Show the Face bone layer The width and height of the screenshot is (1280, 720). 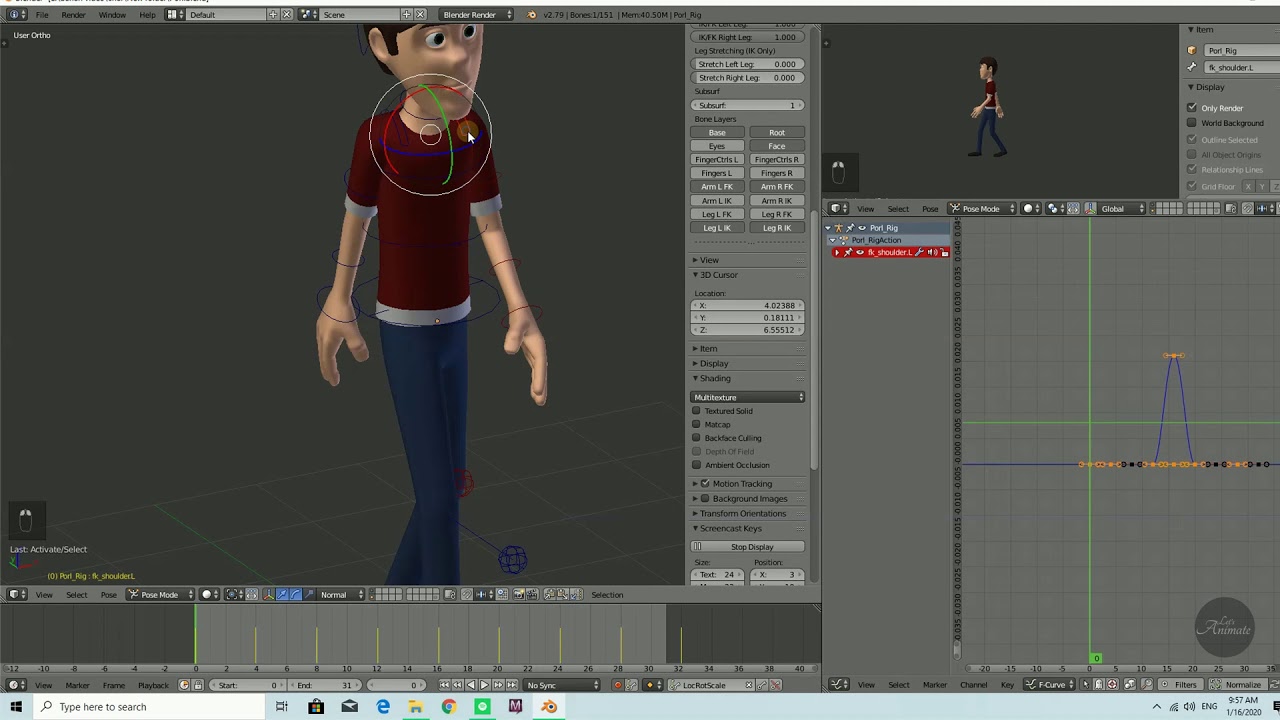point(777,146)
